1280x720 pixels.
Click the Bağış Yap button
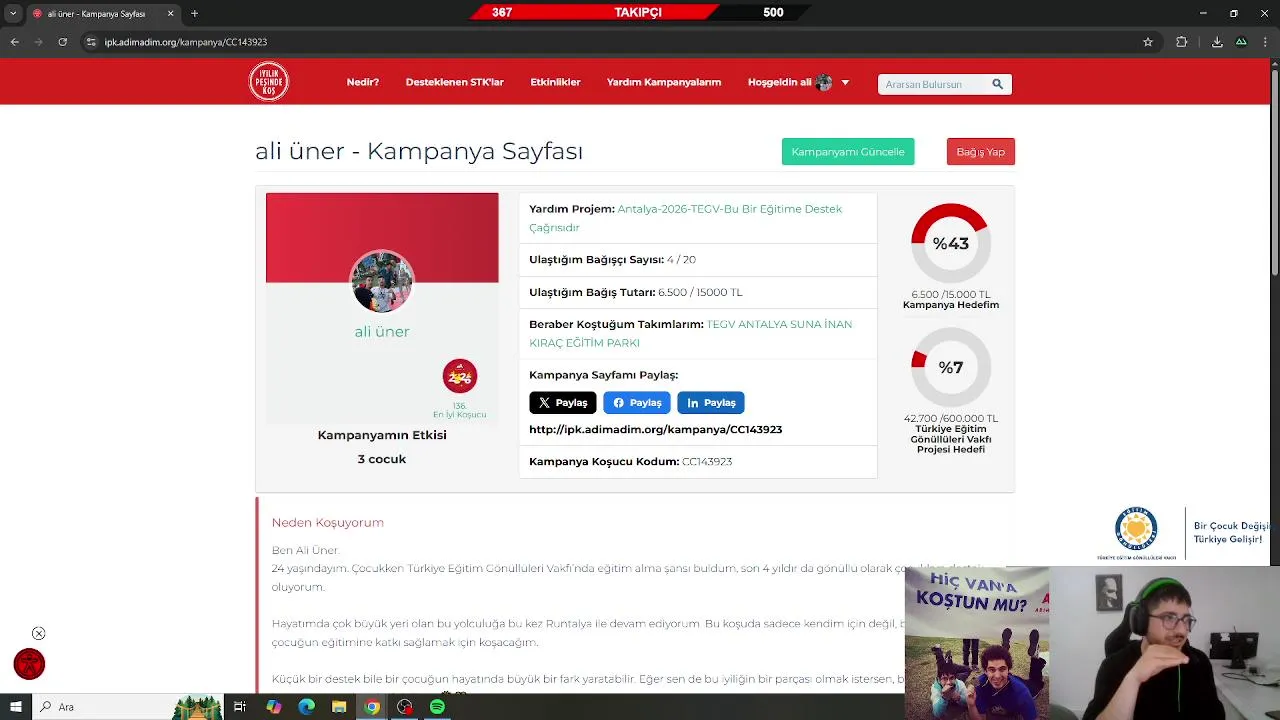[x=981, y=152]
